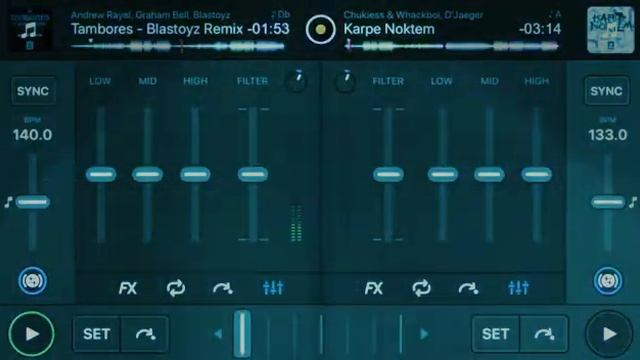Open cue points panel on left deck
The width and height of the screenshot is (640, 360).
coord(223,289)
